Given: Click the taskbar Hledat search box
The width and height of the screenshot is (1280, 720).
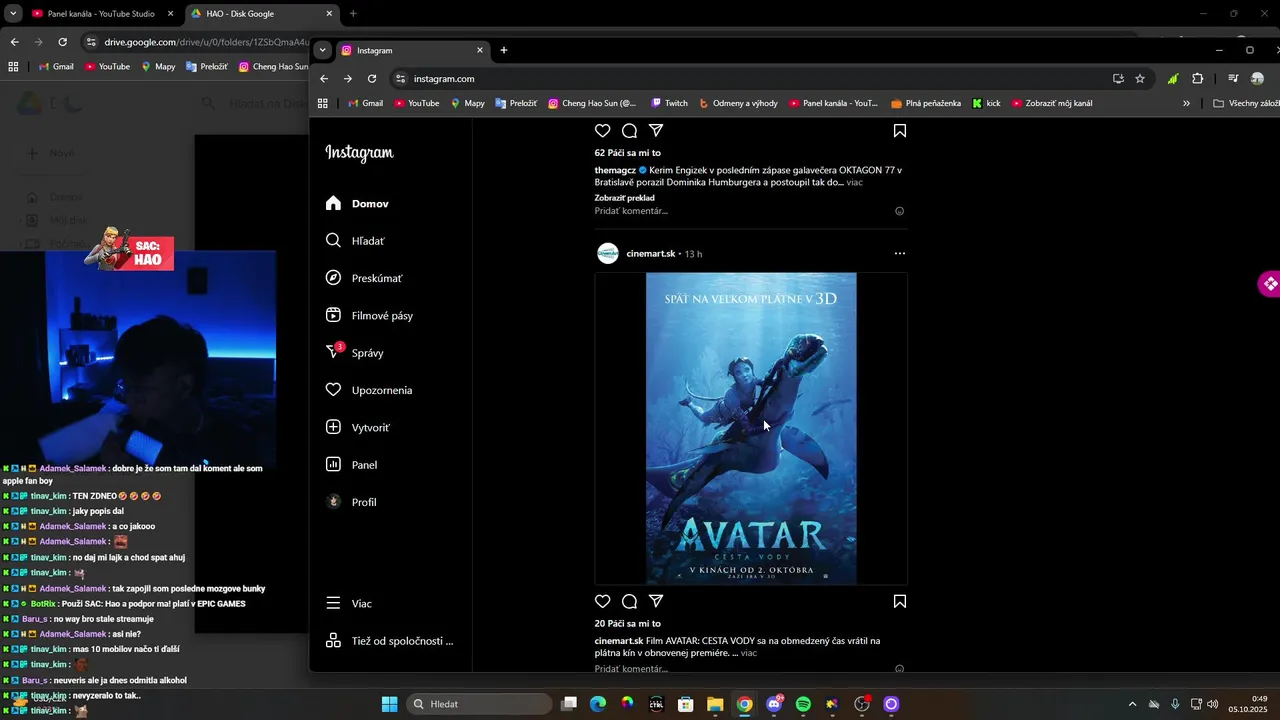Looking at the screenshot, I should coord(480,704).
